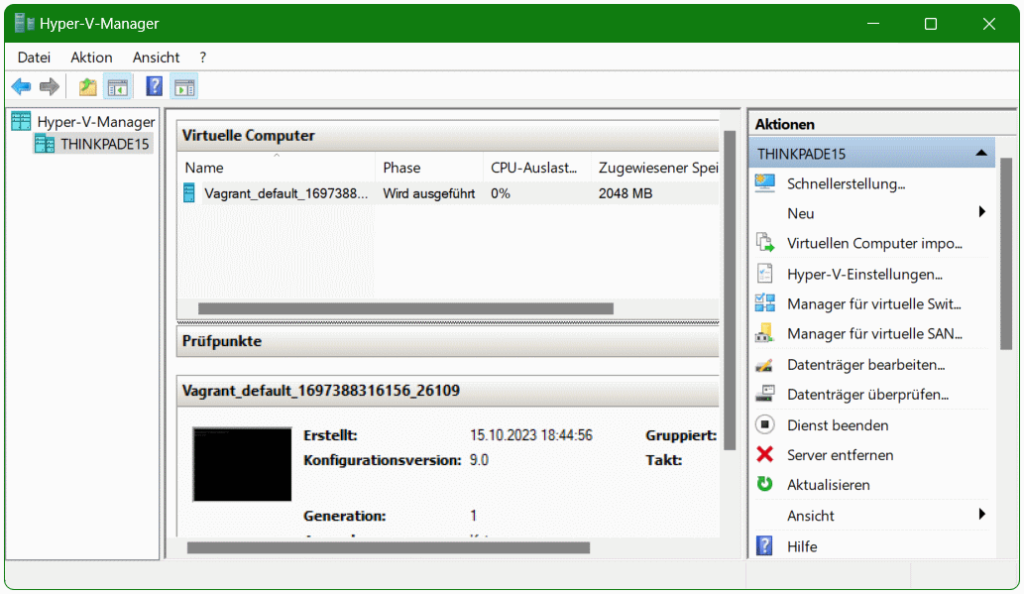Open the Aktion menu

coord(91,57)
